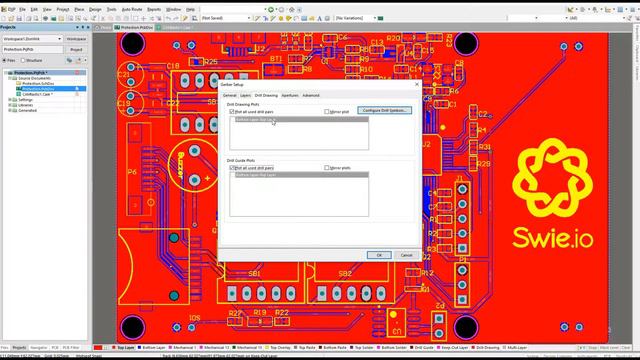640x360 pixels.
Task: Expand the Generated folder
Action: (x=10, y=110)
